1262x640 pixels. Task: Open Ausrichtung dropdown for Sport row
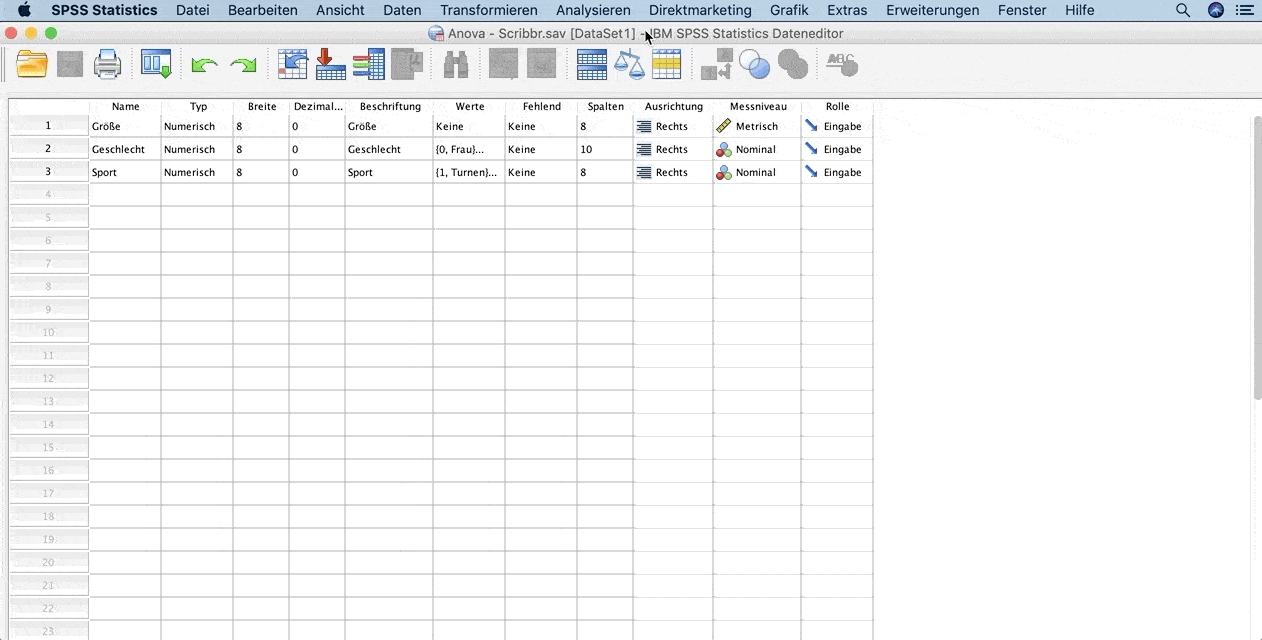(672, 173)
